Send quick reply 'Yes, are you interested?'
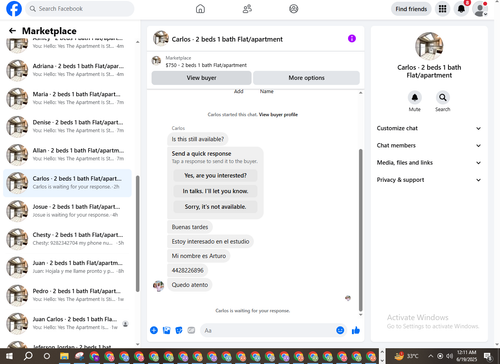 pos(215,175)
